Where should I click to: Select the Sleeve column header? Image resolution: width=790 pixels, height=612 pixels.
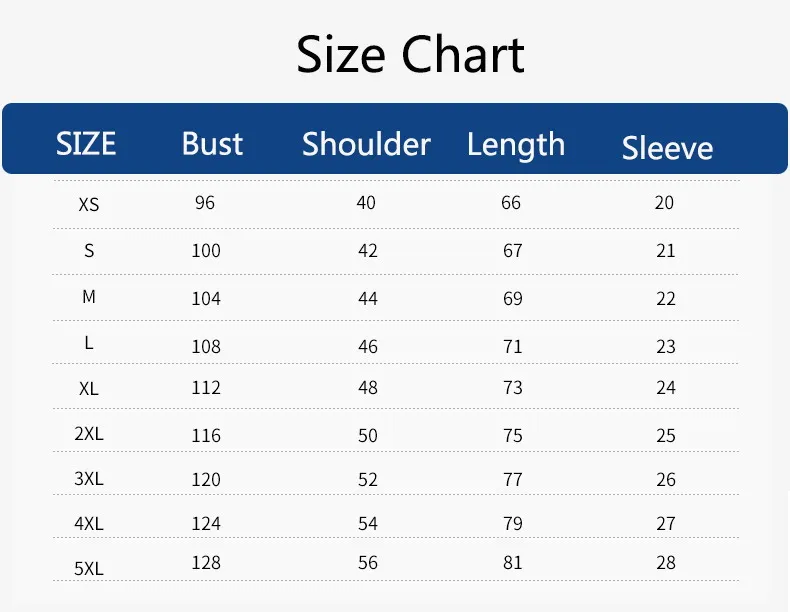click(x=667, y=148)
